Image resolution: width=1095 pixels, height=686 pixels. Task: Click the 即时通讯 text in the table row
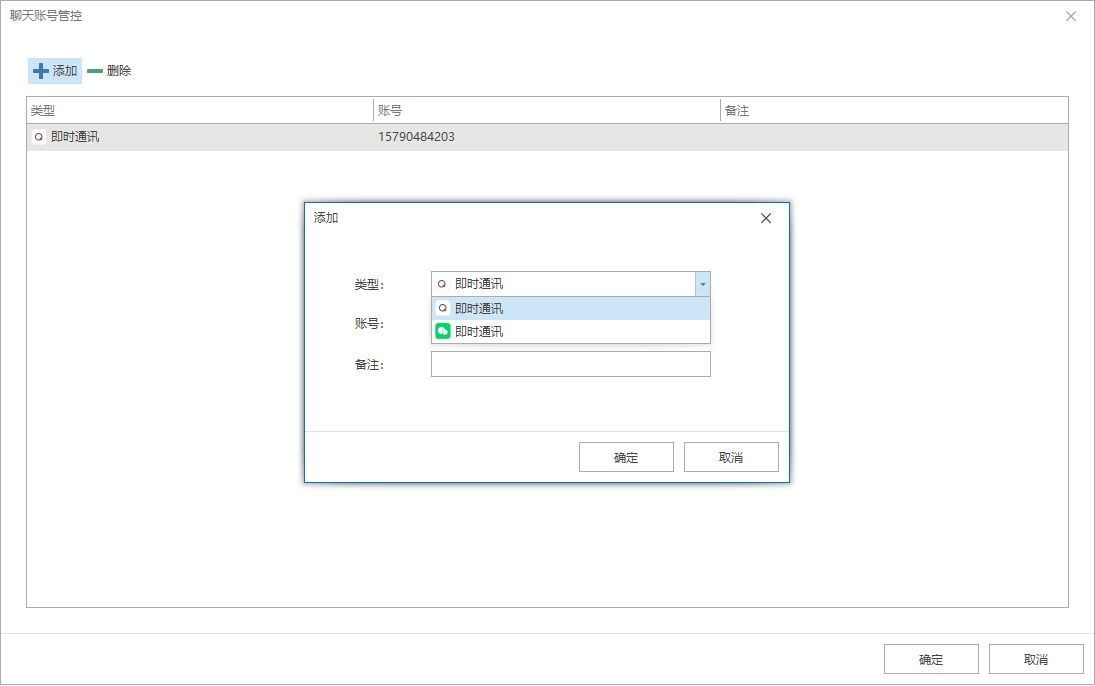75,137
